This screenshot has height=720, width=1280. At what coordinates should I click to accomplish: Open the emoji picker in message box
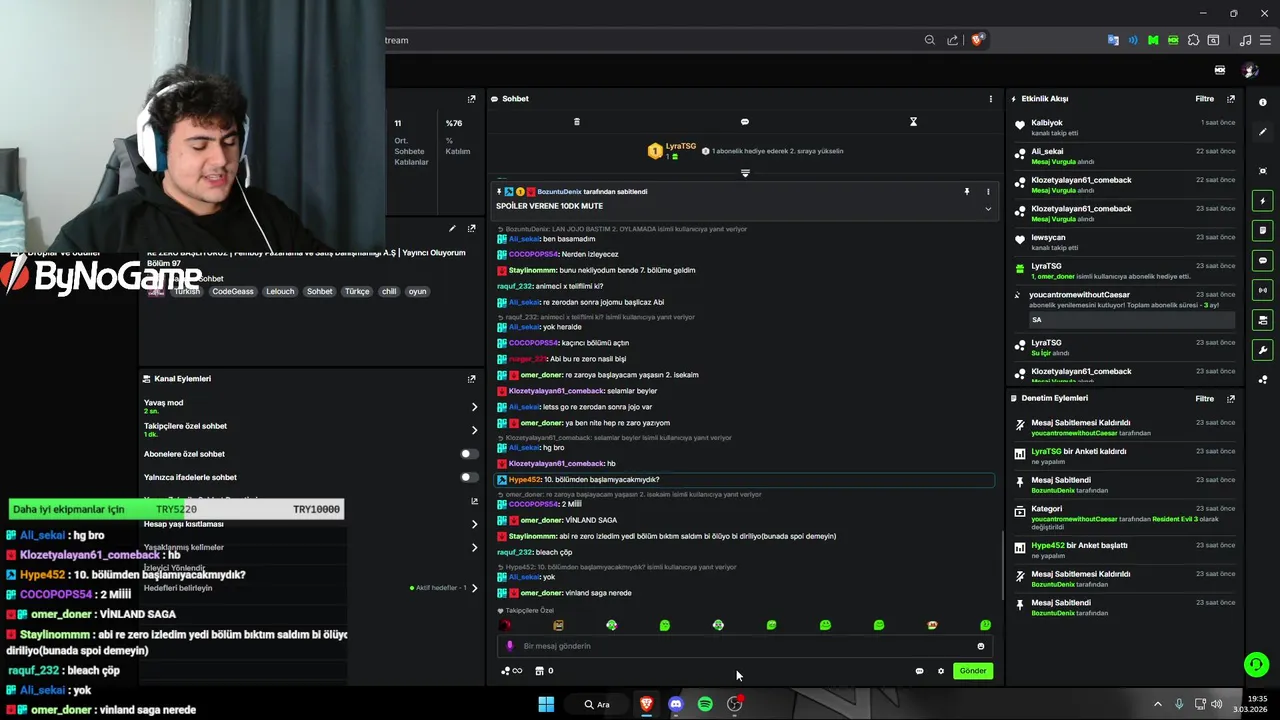980,646
